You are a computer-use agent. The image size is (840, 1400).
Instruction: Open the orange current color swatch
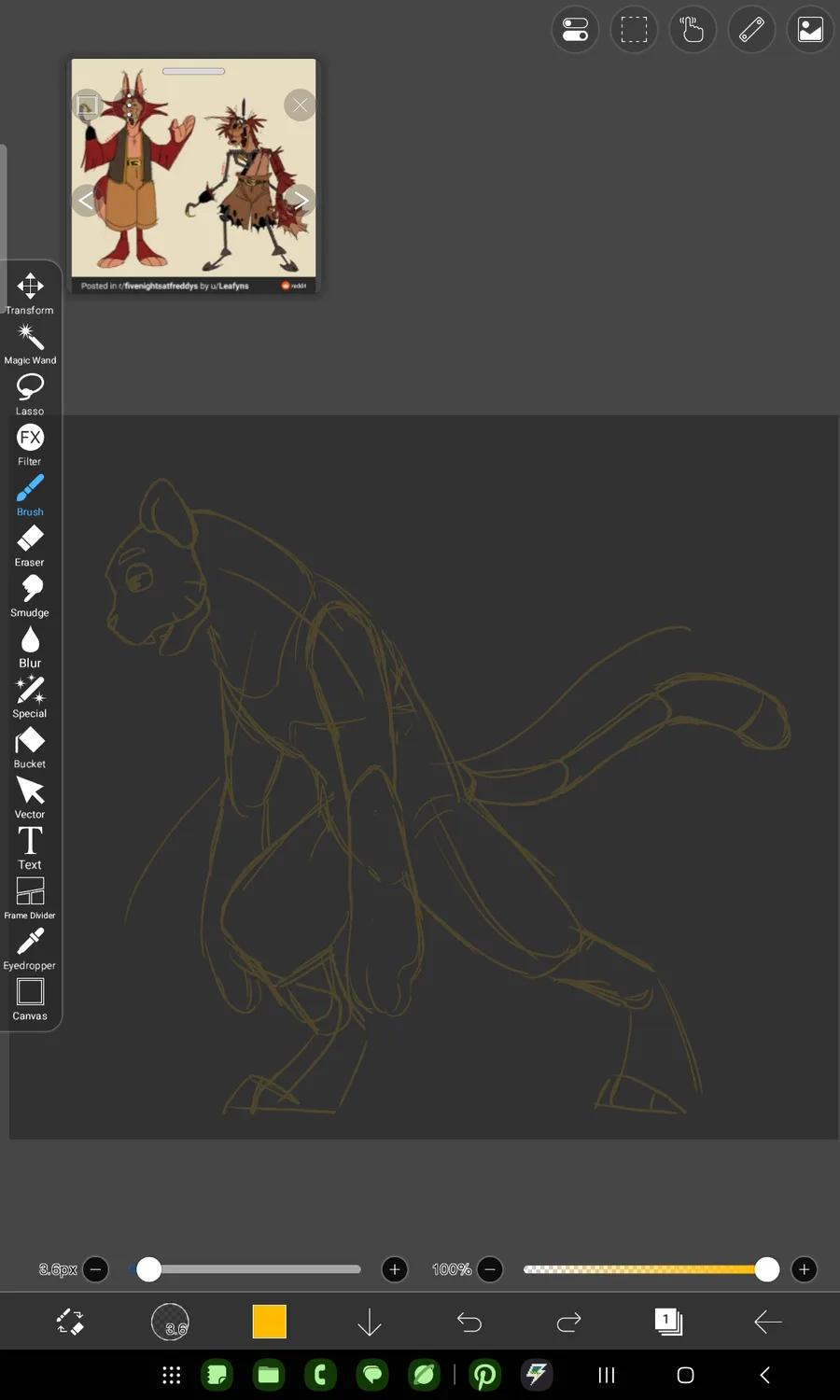(270, 1322)
